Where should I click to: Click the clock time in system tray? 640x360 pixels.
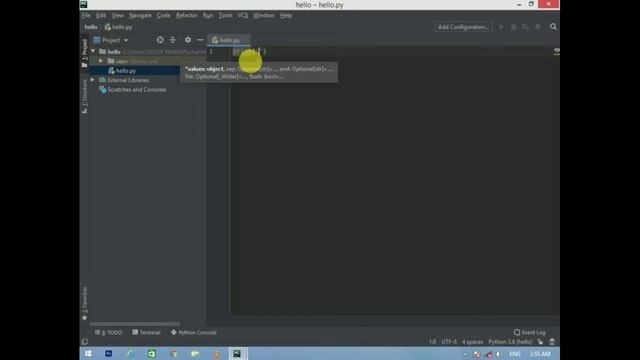point(540,354)
